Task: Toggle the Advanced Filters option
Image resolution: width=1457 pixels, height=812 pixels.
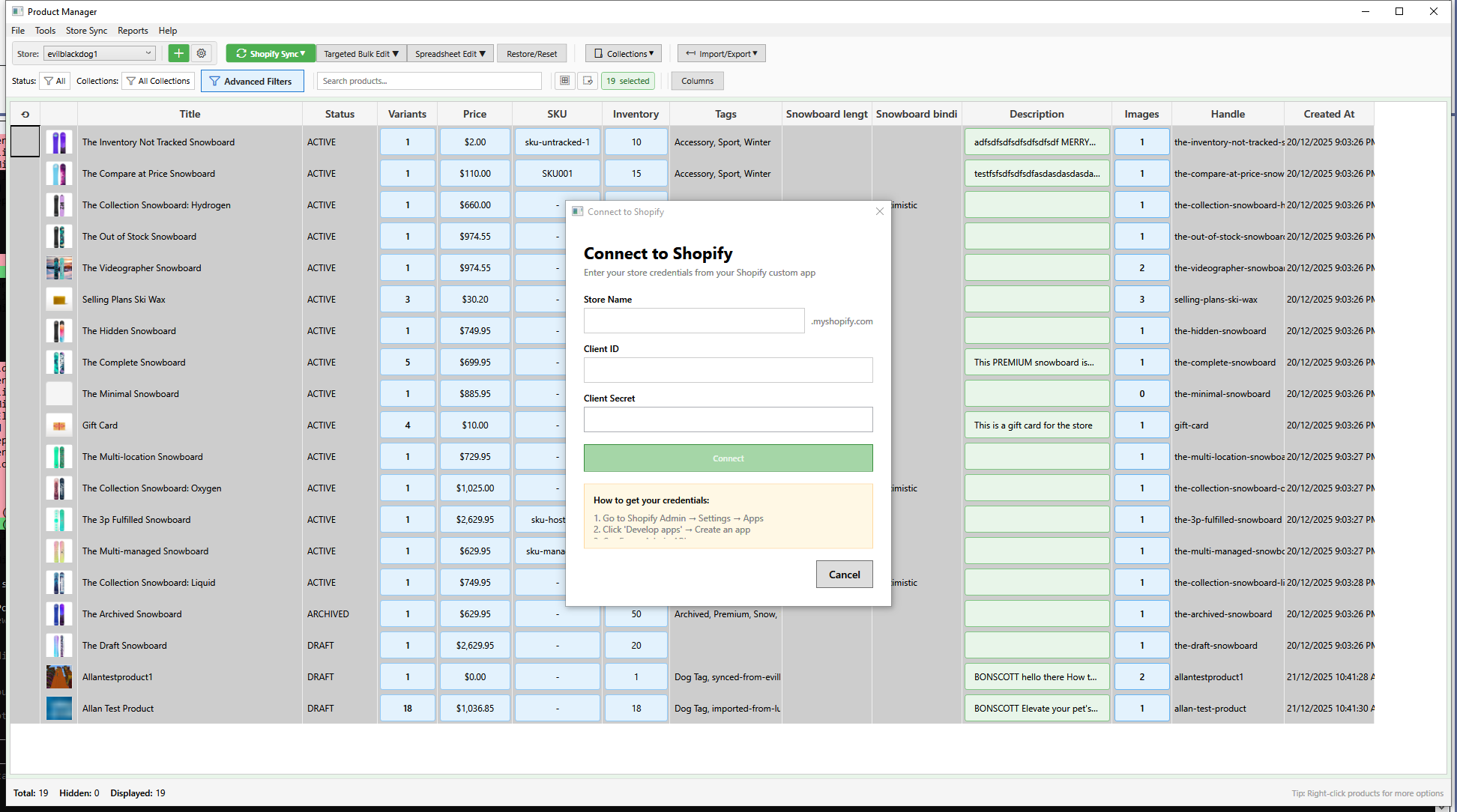Action: (x=252, y=80)
